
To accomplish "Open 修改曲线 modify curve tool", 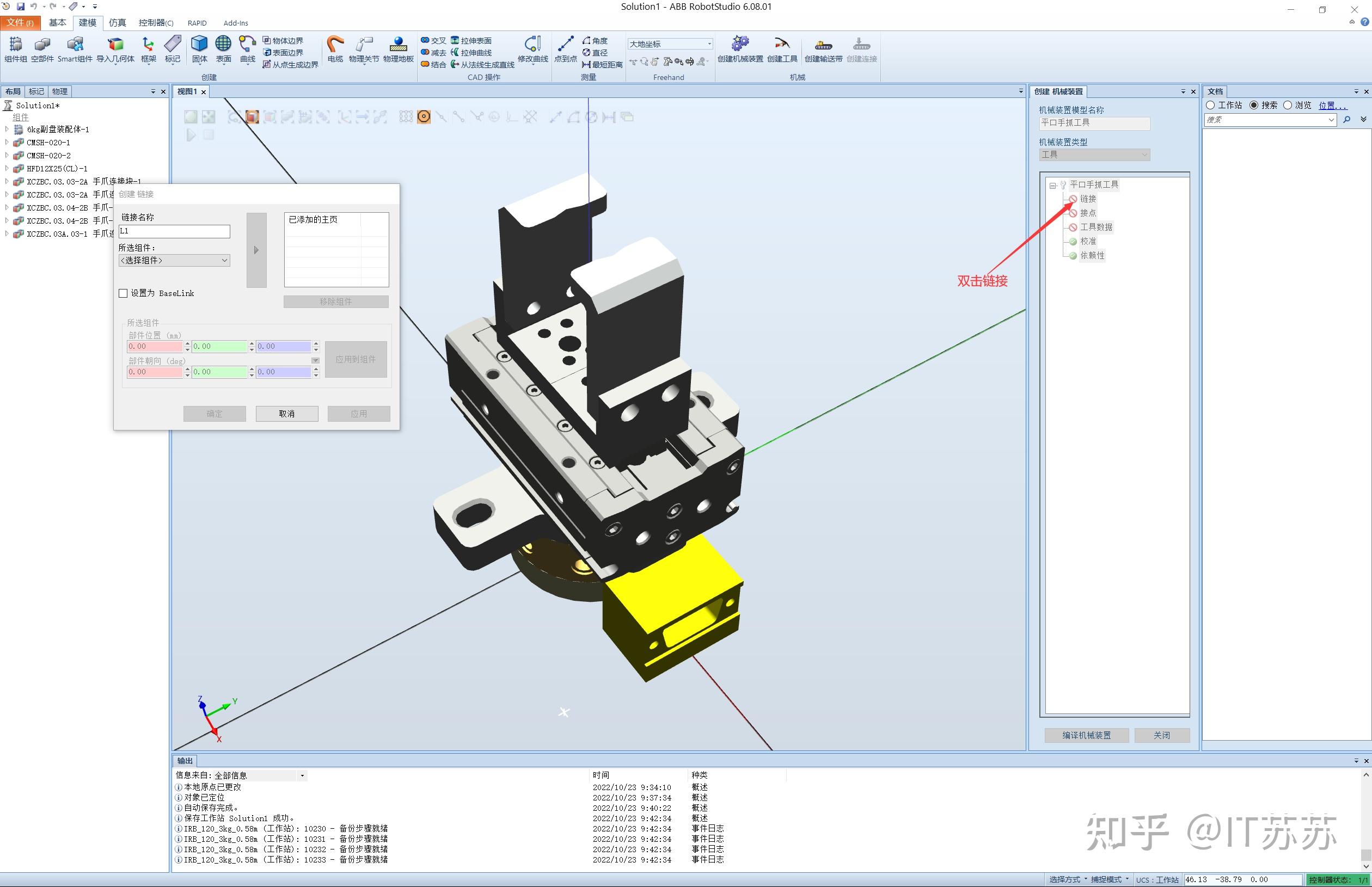I will click(x=532, y=49).
